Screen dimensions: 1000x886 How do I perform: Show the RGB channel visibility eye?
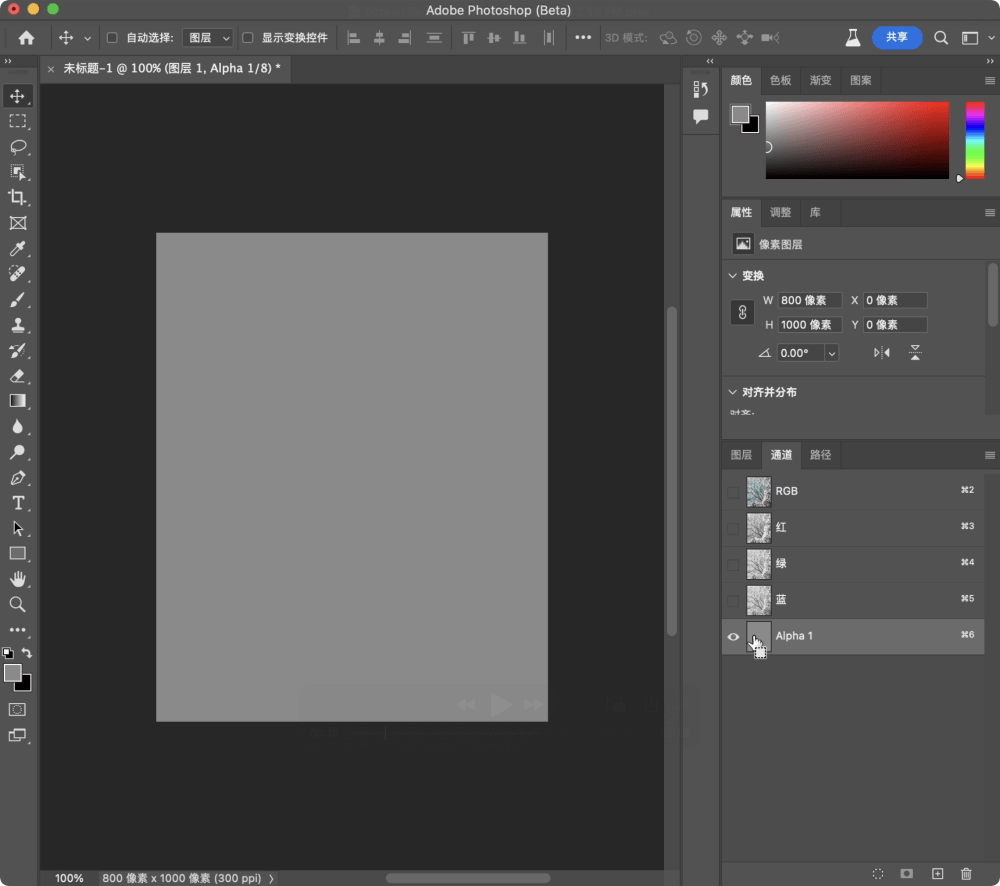click(x=733, y=491)
